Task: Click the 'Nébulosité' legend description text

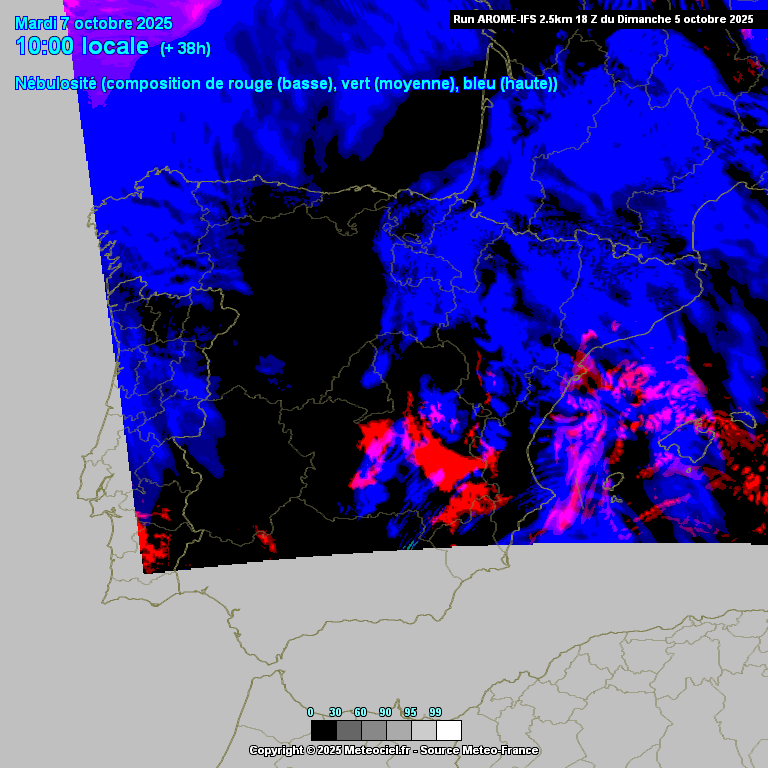Action: point(55,84)
